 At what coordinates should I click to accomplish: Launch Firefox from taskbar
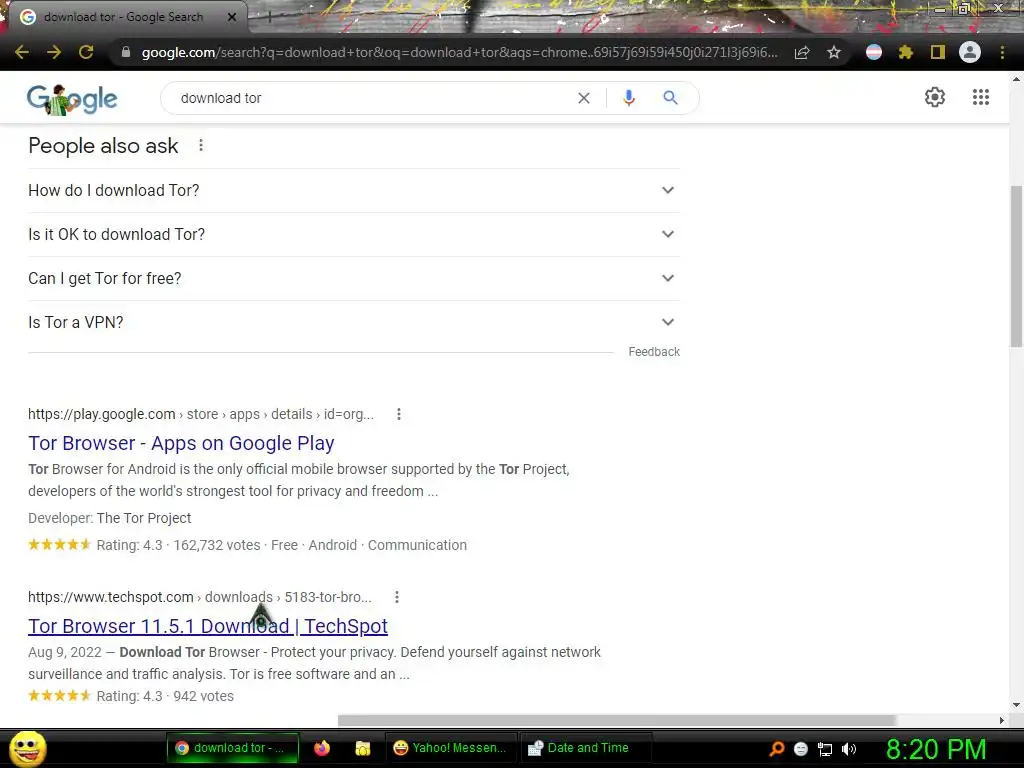(x=322, y=748)
